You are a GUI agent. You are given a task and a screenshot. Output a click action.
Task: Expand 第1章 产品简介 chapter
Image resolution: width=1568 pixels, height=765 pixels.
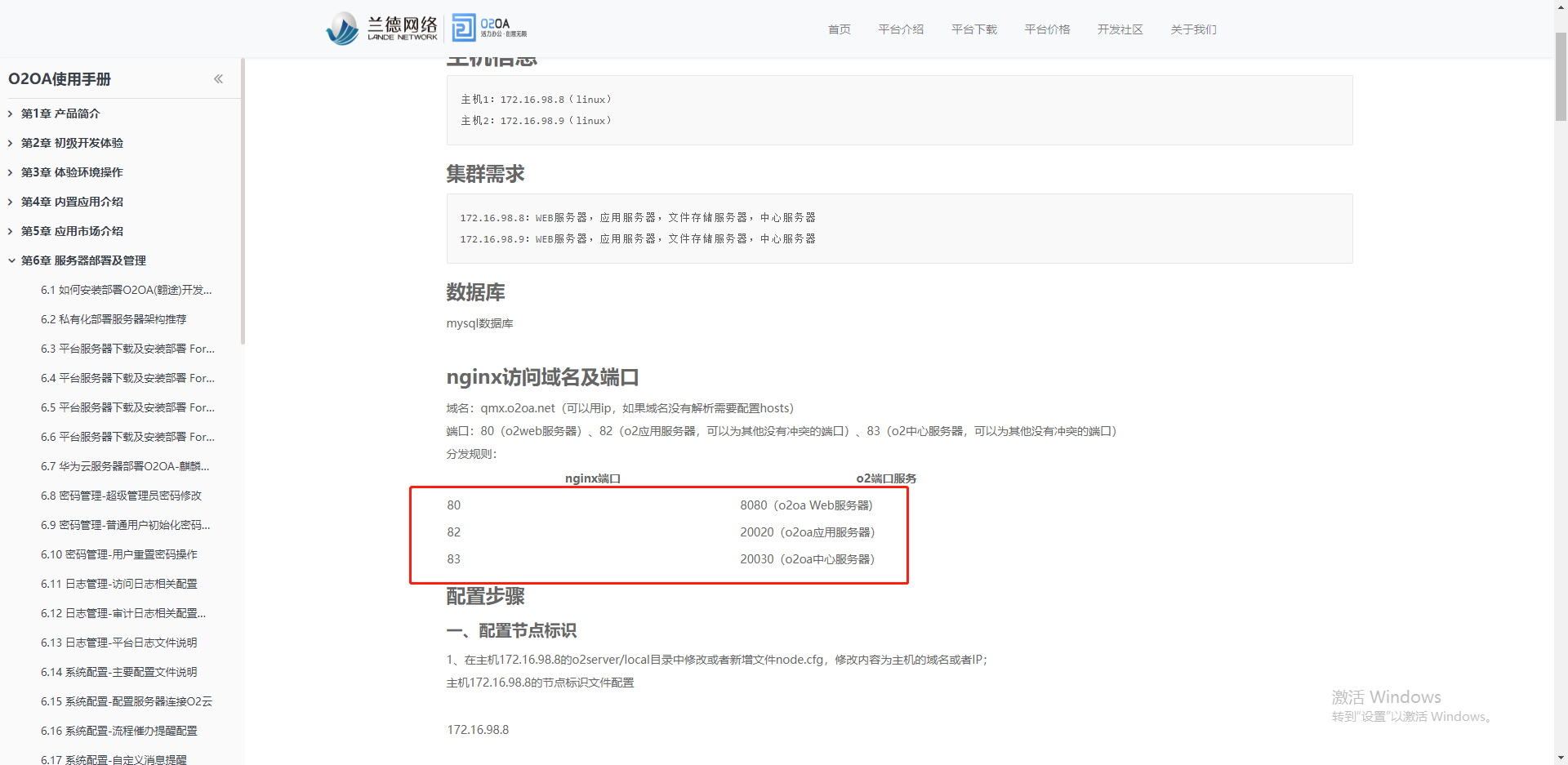[11, 113]
